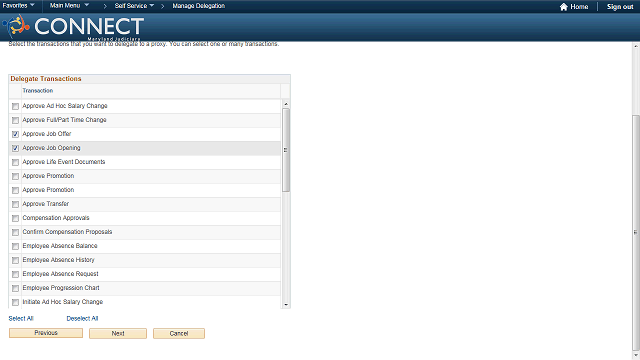Open the Main Menu dropdown
The image size is (640, 360).
(x=69, y=5)
